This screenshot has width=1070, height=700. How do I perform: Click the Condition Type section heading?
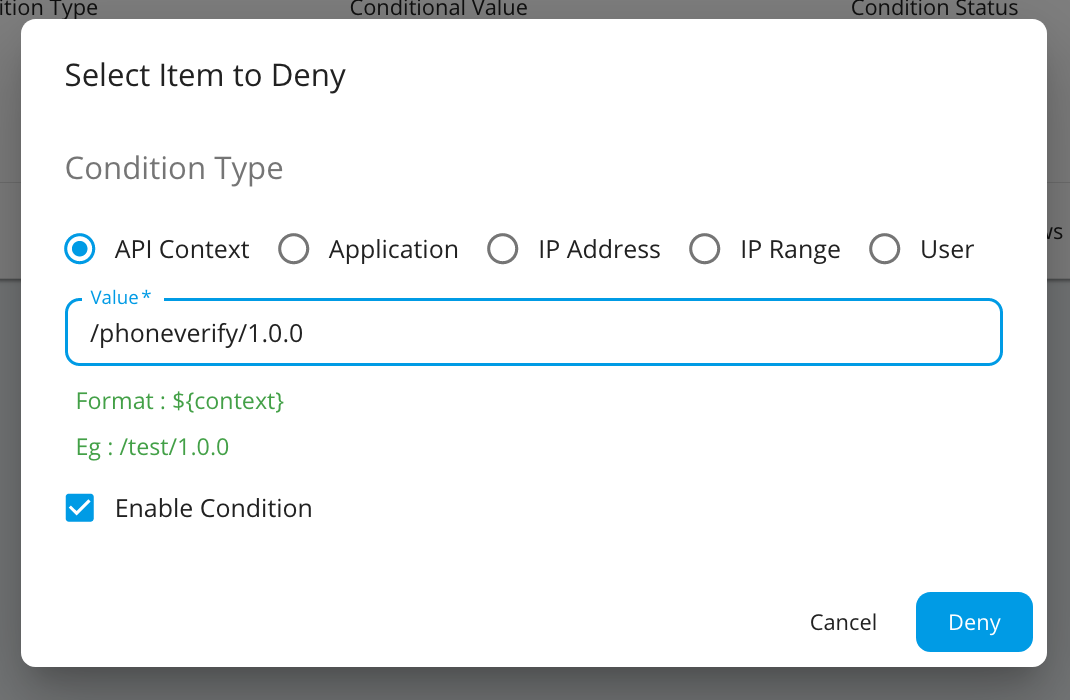tap(173, 168)
